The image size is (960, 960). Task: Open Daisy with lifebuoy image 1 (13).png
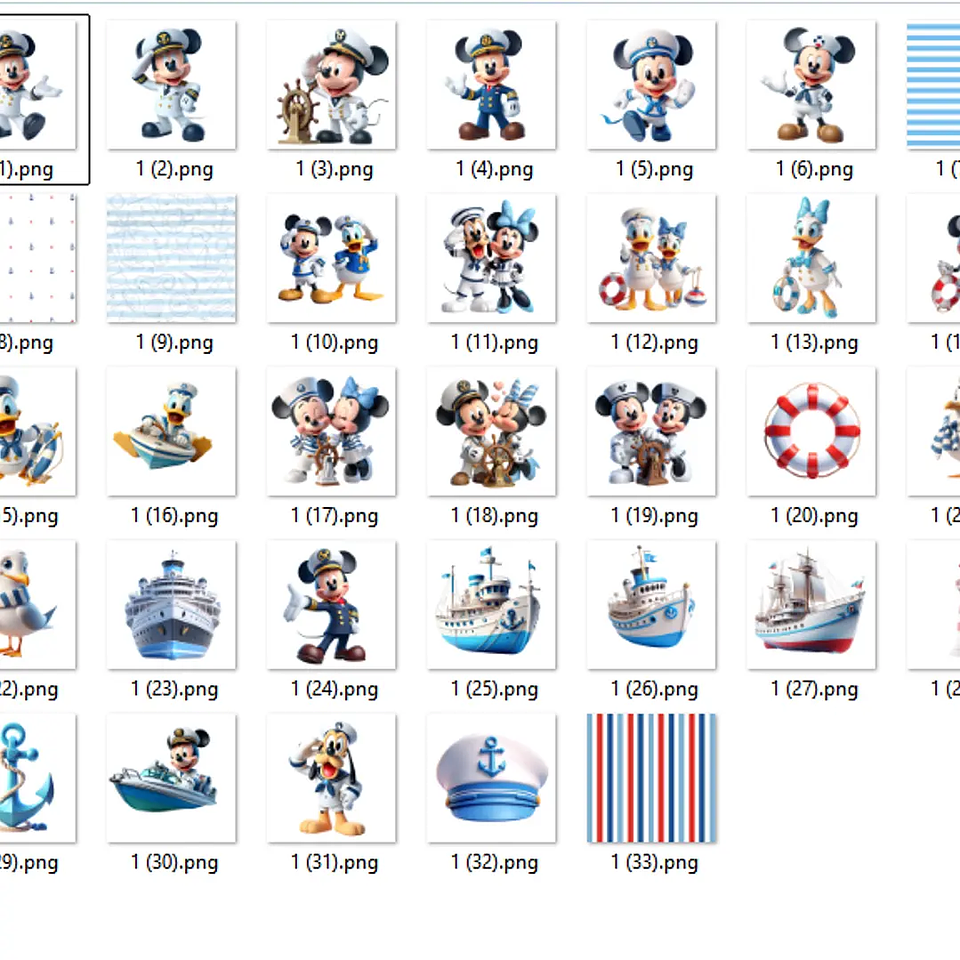pos(811,258)
